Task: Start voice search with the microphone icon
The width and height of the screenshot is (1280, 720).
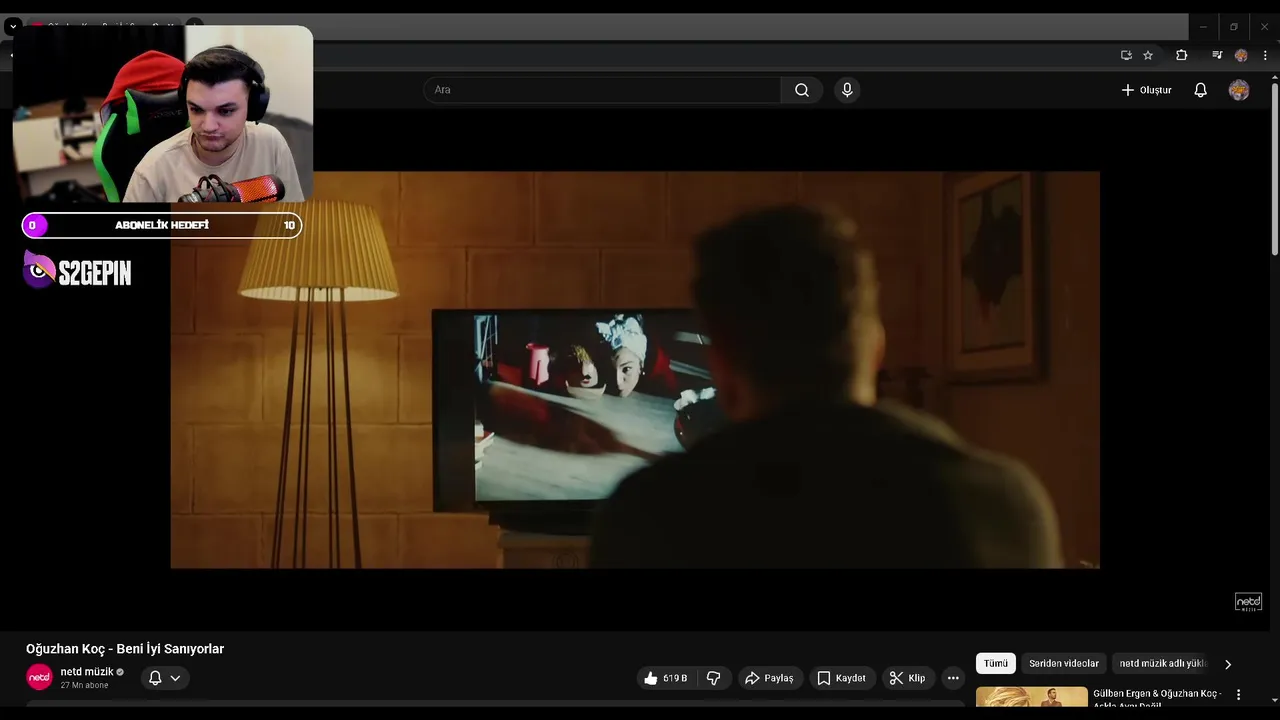Action: pos(847,90)
